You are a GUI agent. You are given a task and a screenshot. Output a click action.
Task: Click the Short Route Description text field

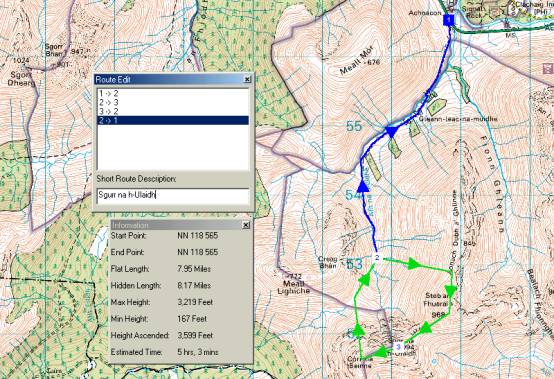173,195
